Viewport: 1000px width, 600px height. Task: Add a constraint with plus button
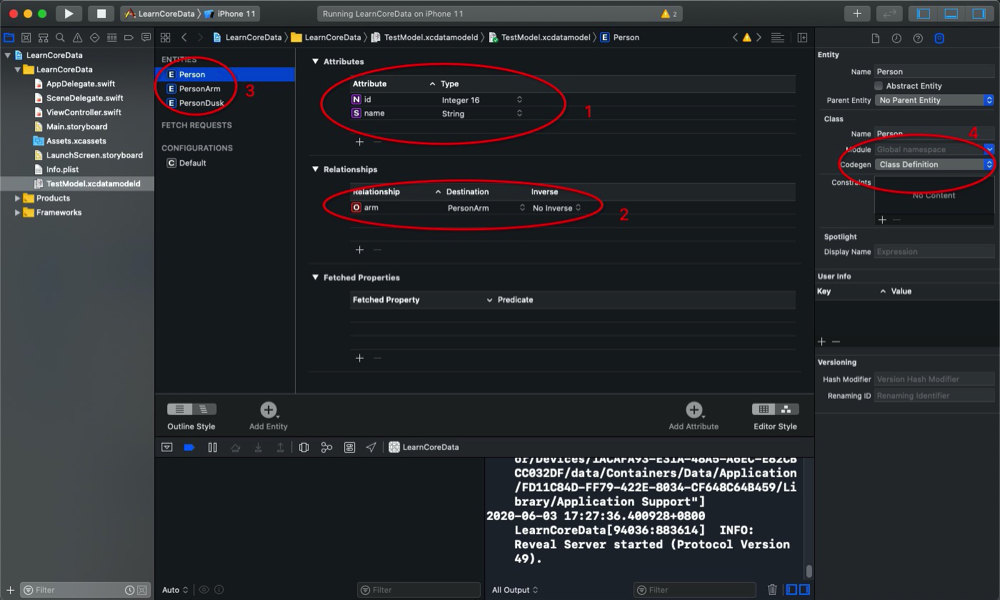click(882, 220)
